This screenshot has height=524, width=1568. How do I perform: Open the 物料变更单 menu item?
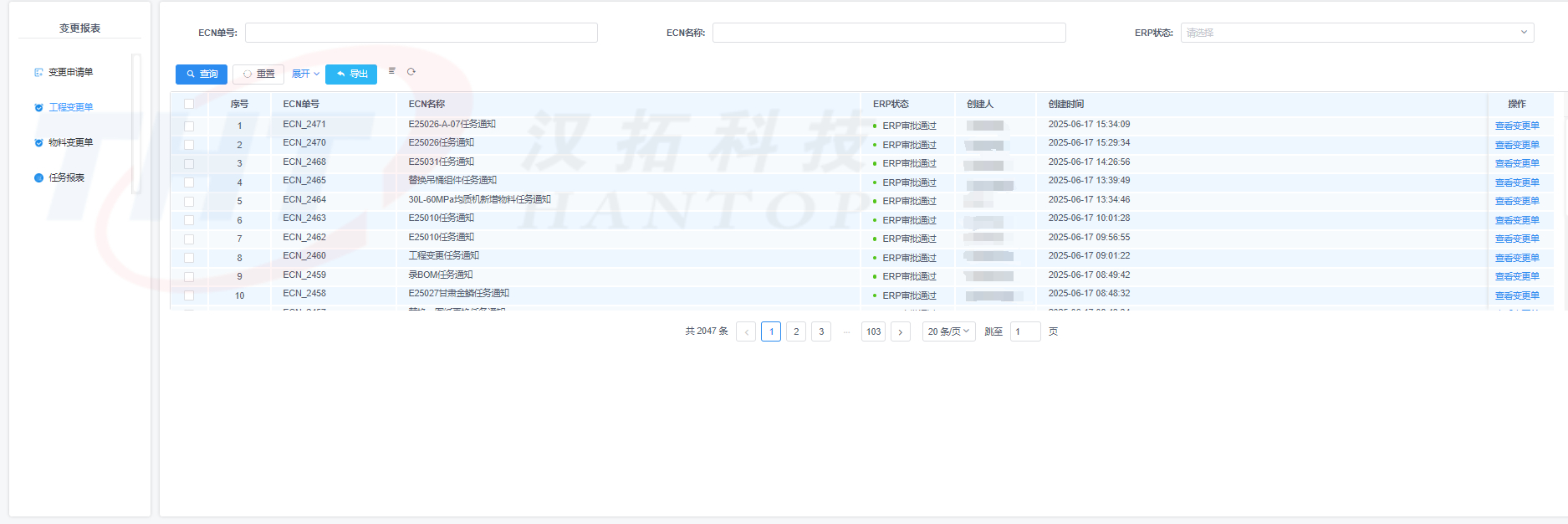[x=71, y=143]
